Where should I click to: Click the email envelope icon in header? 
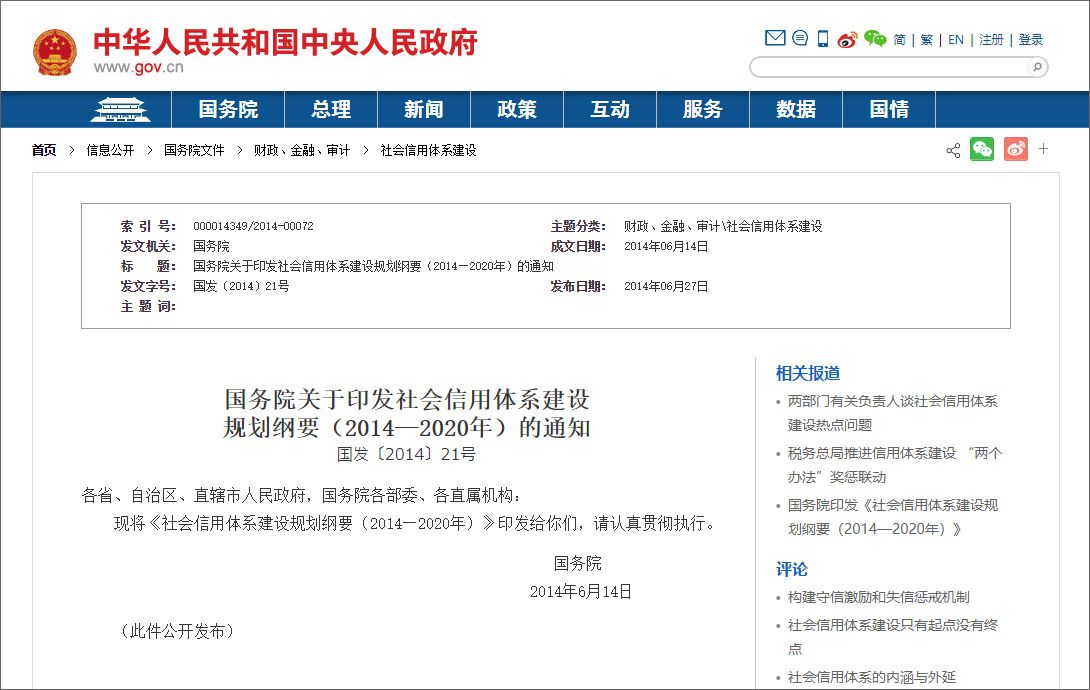click(775, 39)
